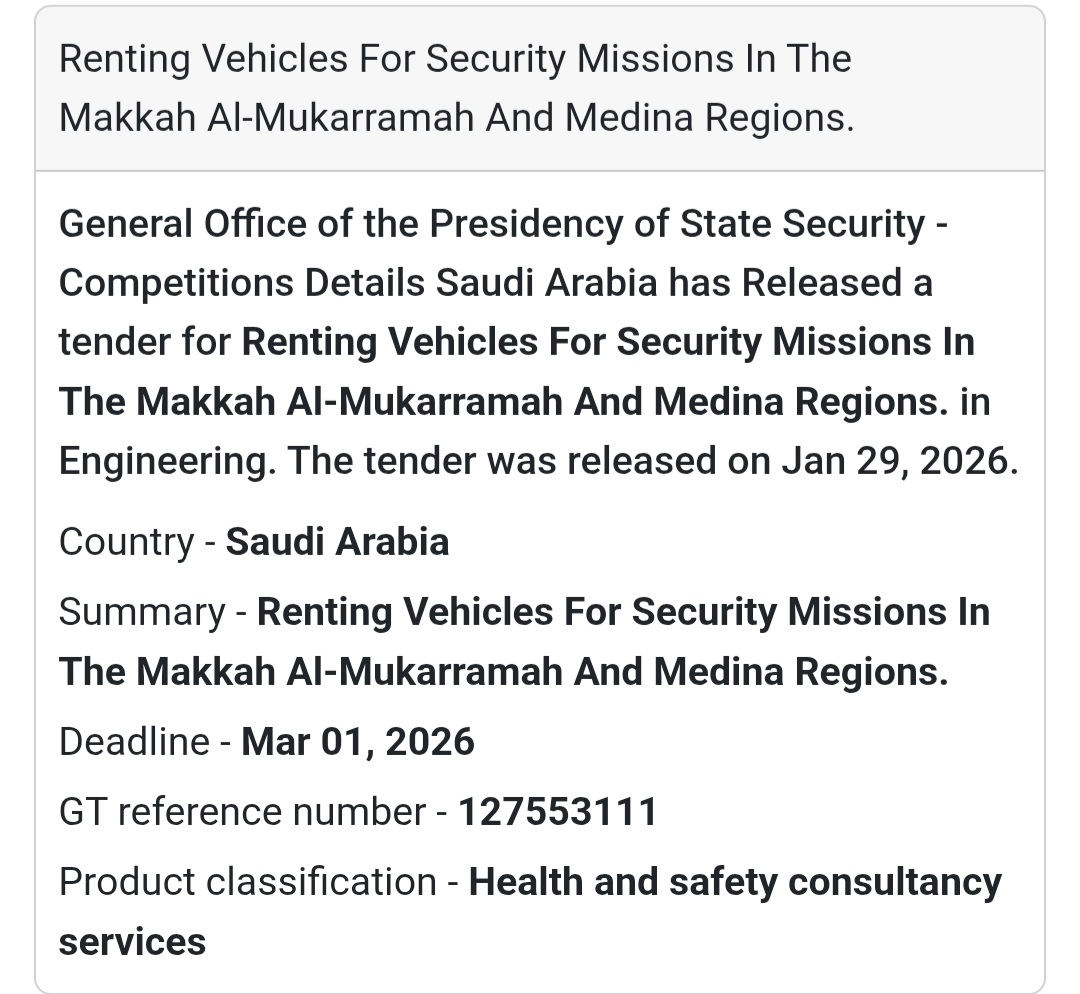
Task: Click the "GT reference number" label
Action: coord(242,812)
